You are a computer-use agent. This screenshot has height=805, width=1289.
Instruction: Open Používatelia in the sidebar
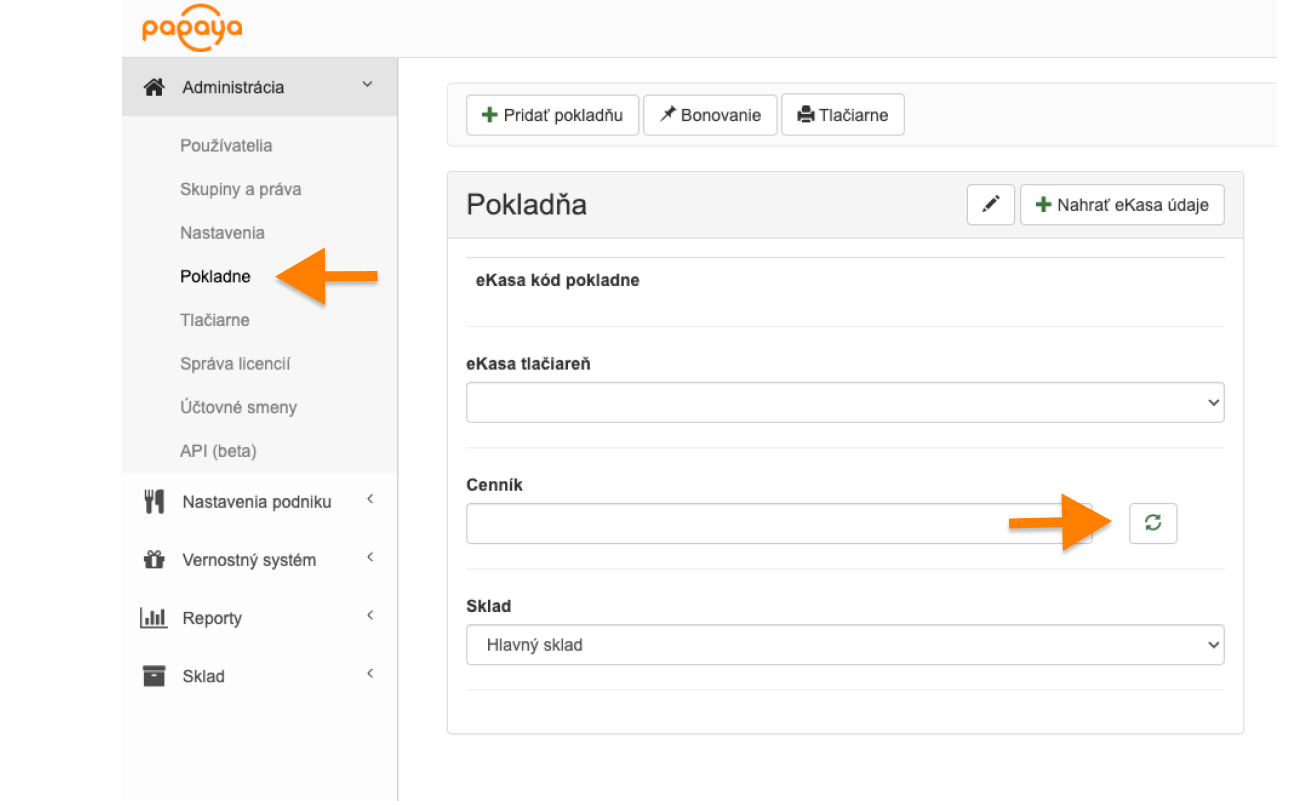point(226,146)
